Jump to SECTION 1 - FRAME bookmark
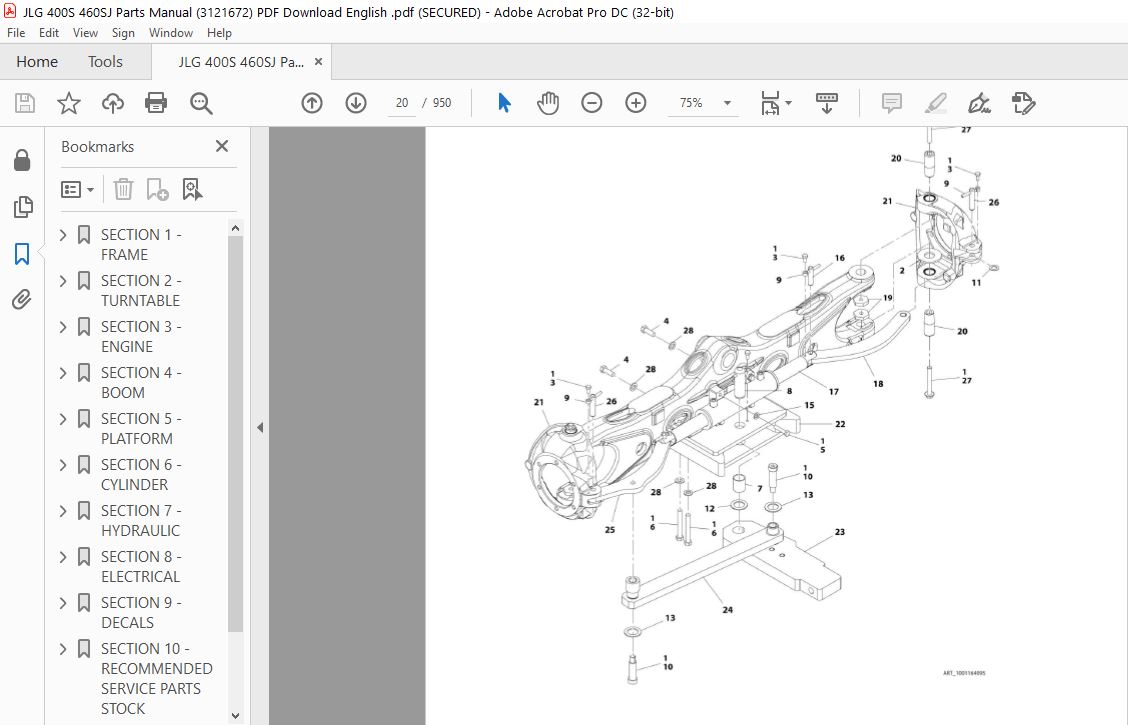Viewport: 1128px width, 725px height. [141, 245]
